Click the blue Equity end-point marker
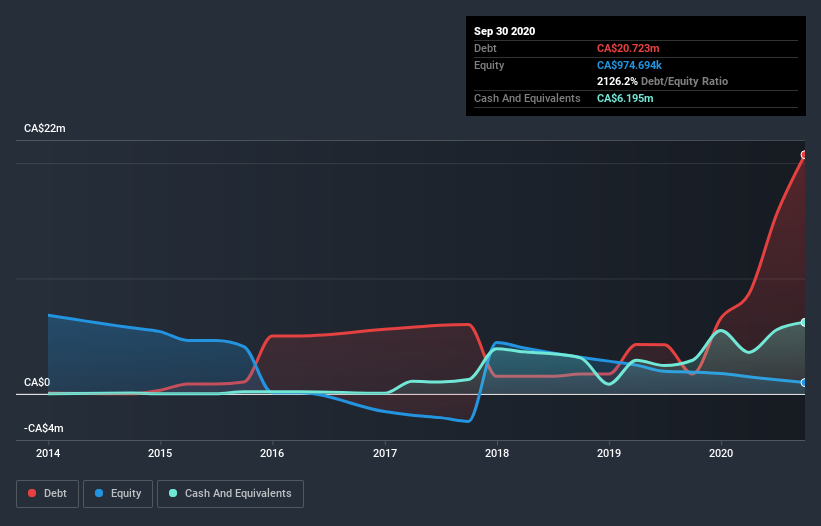The image size is (821, 526). tap(804, 383)
